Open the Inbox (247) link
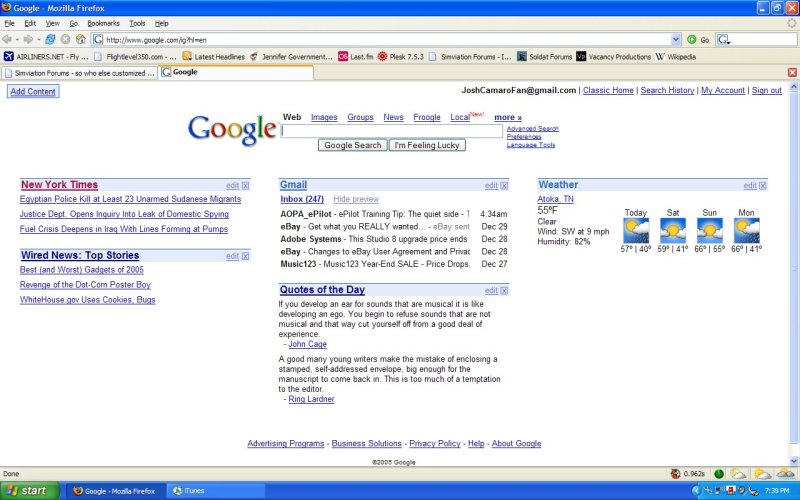Viewport: 800px width, 500px height. 302,199
